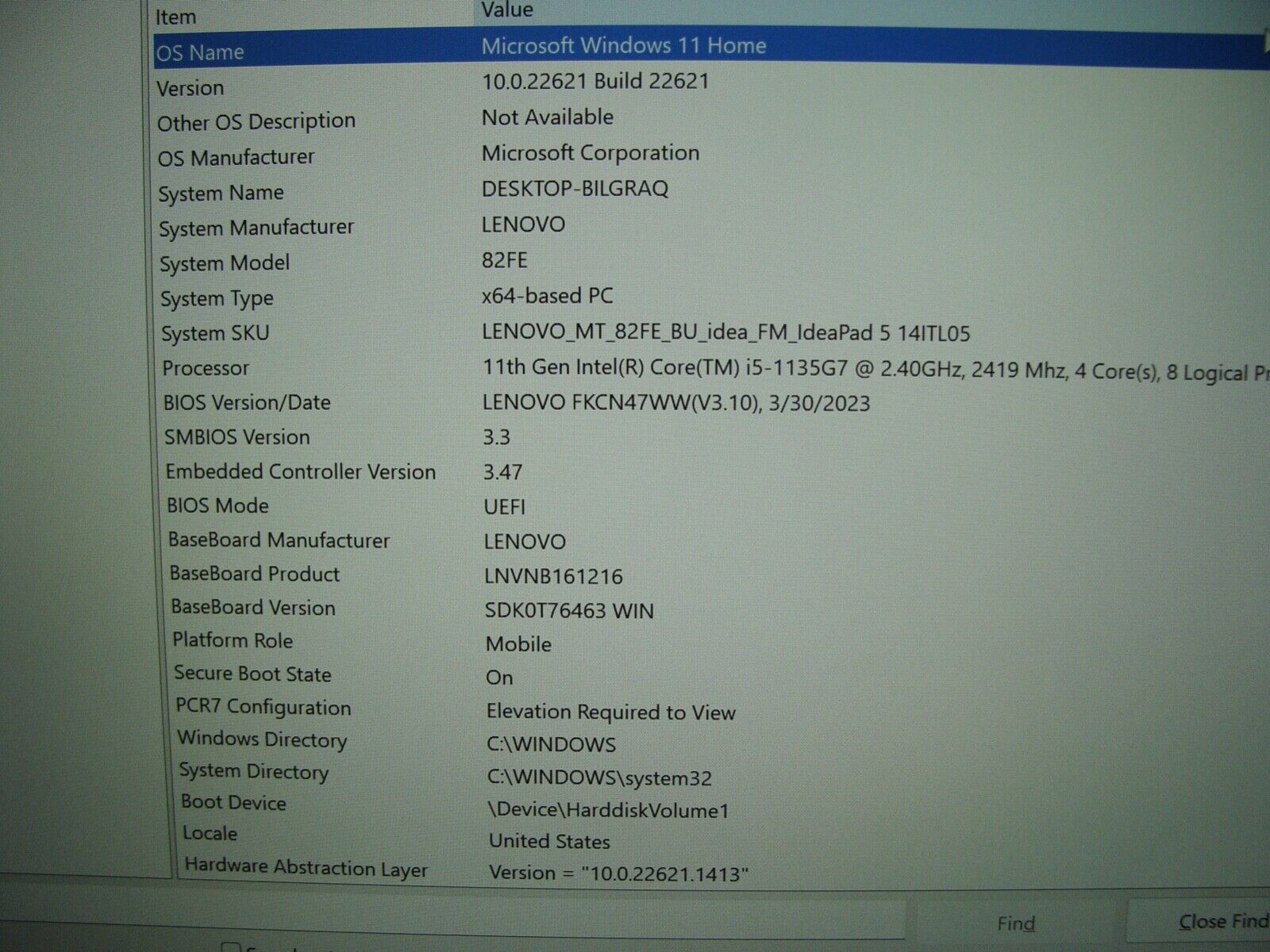Click the value UEFI
1270x952 pixels.
pos(505,507)
